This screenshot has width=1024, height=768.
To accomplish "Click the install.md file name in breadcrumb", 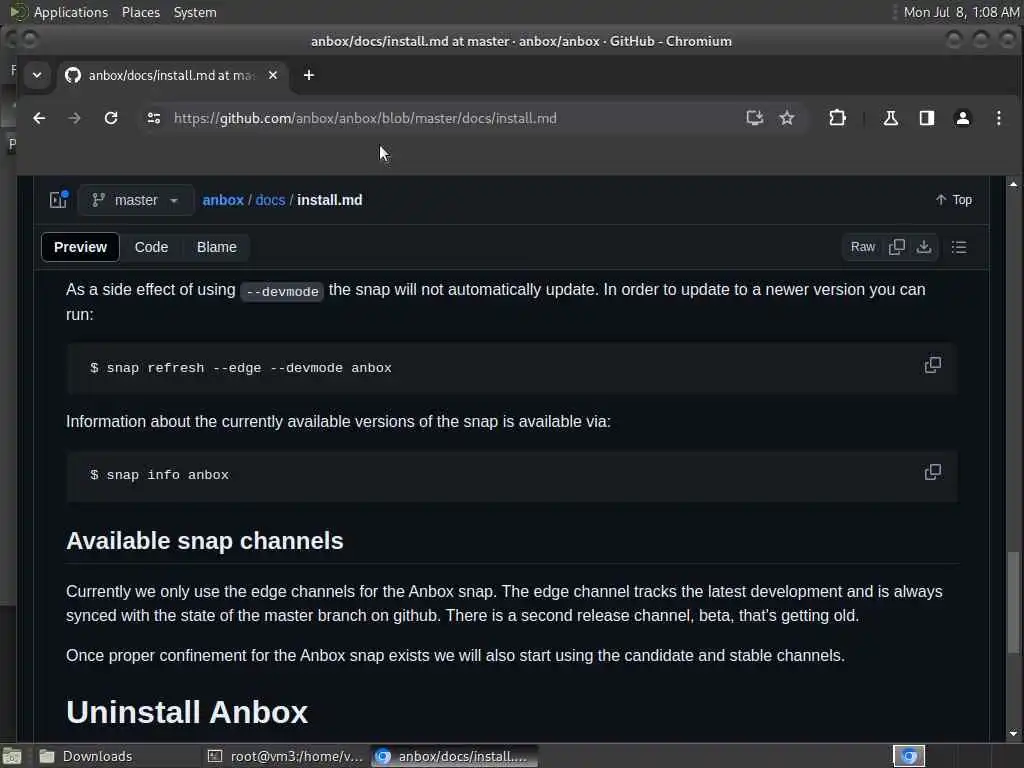I will 330,200.
